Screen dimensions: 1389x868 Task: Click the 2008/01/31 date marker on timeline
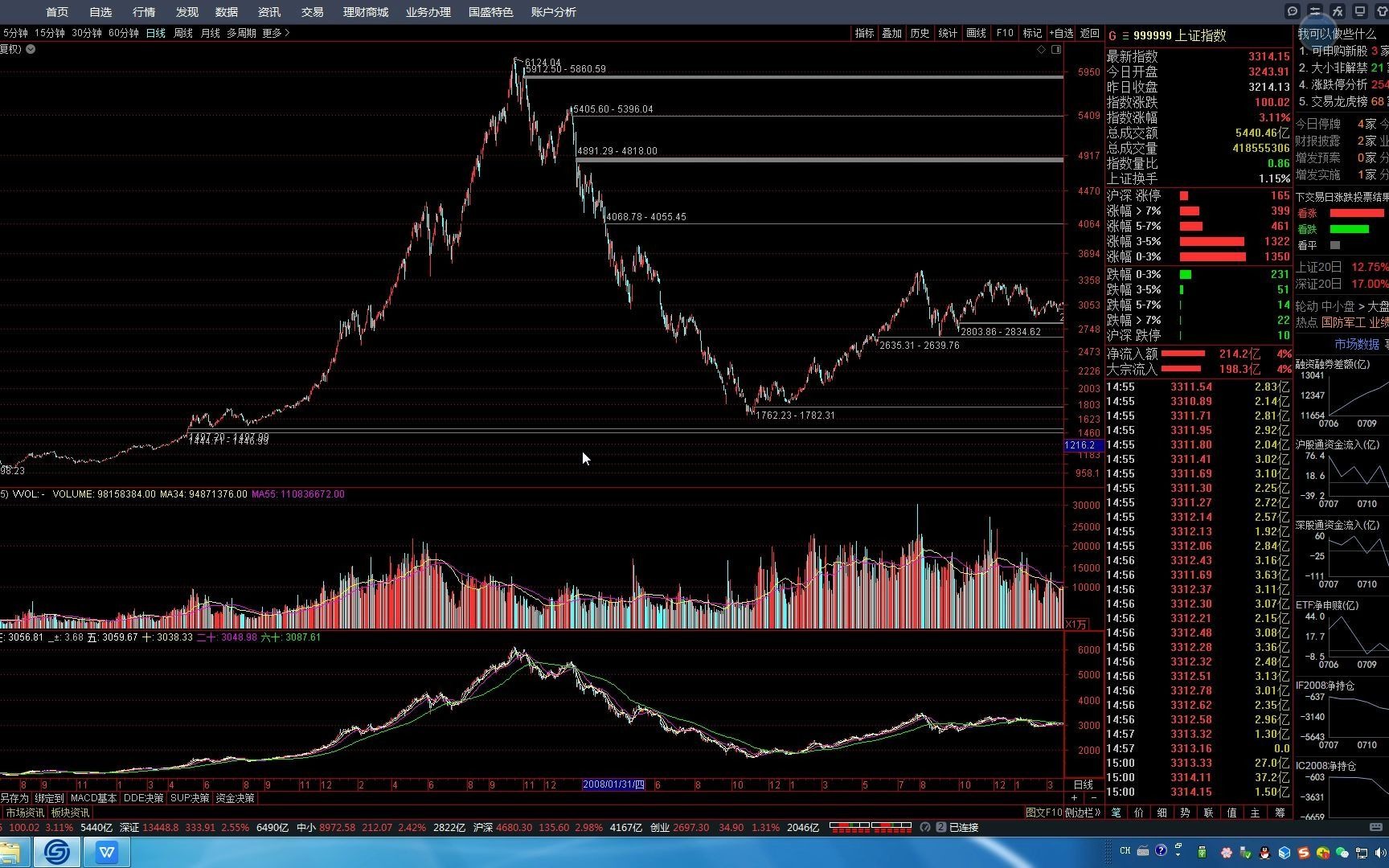(613, 784)
